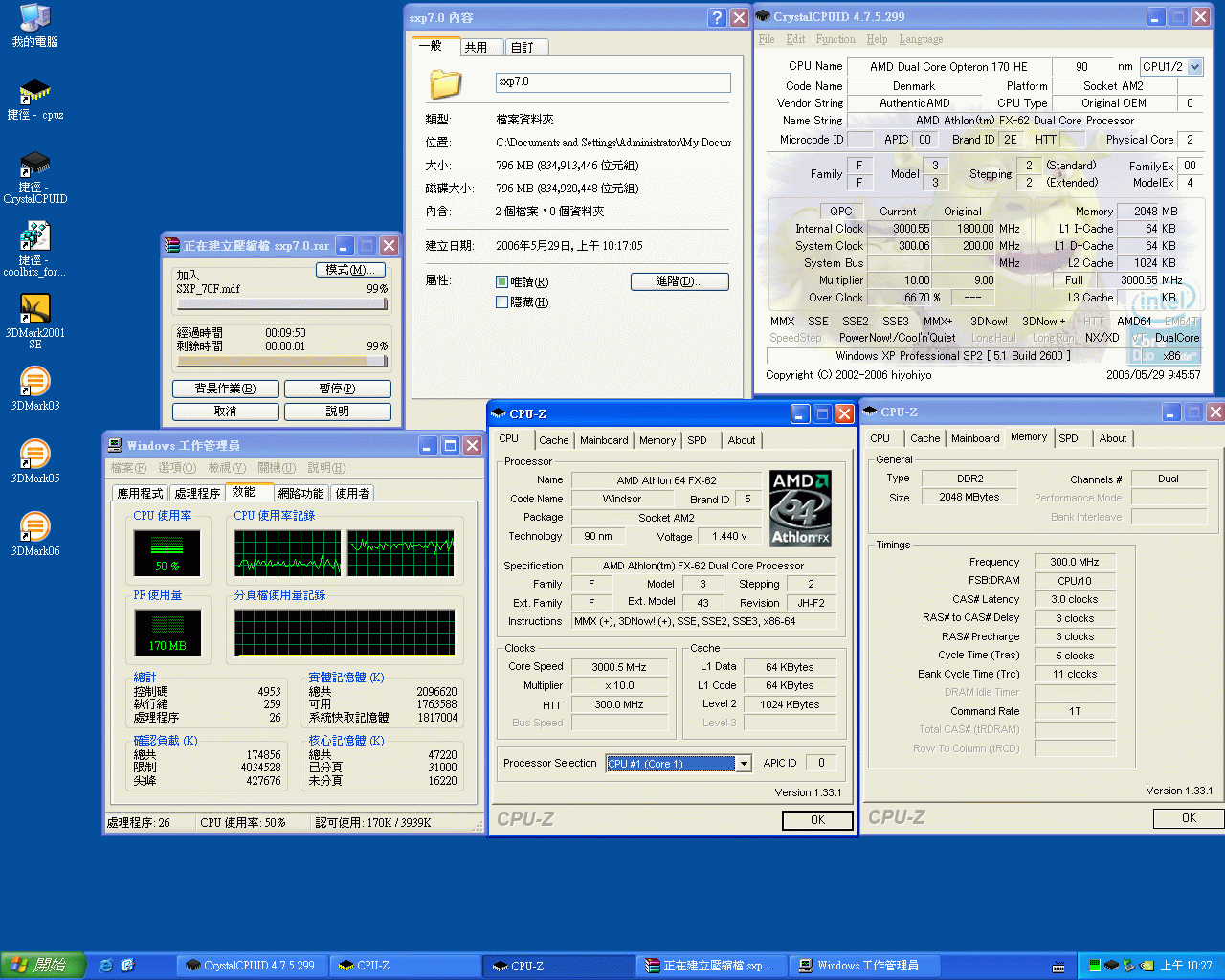The height and width of the screenshot is (980, 1225).
Task: Open the Processor Selection dropdown in CPU-Z
Action: pos(744,763)
